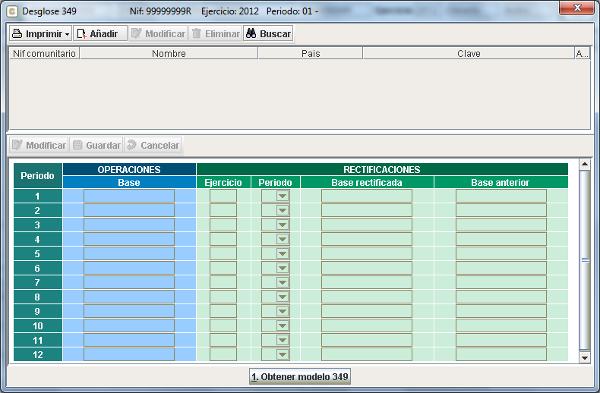The image size is (600, 393).
Task: Click the period 10 row label
Action: tap(38, 326)
